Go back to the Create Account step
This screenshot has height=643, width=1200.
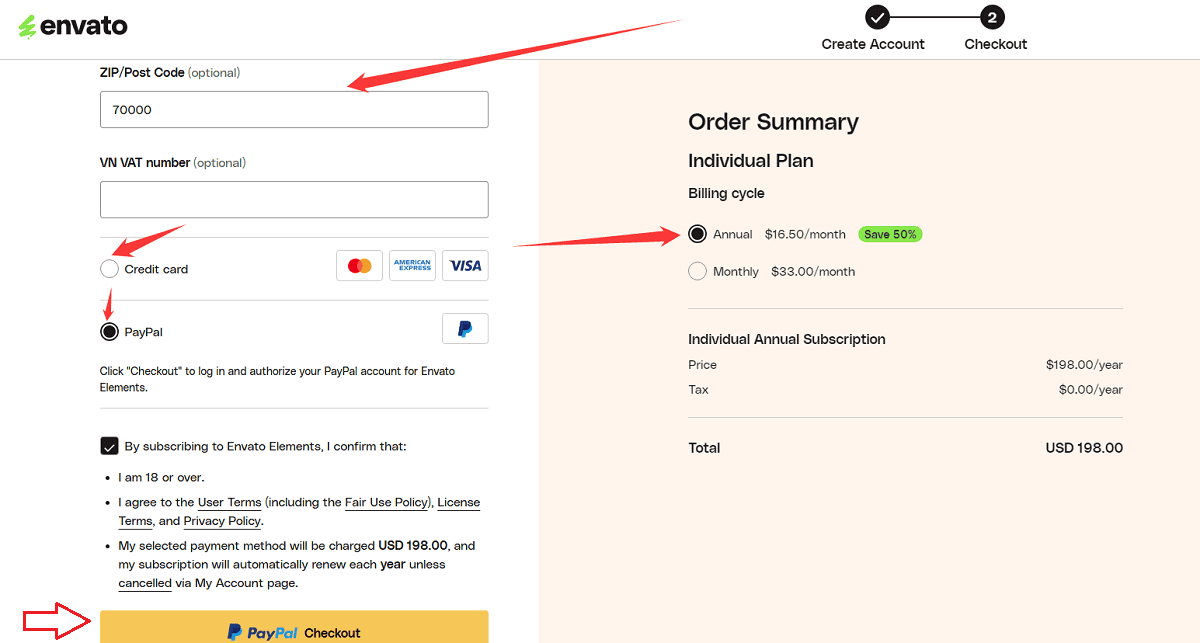[872, 44]
